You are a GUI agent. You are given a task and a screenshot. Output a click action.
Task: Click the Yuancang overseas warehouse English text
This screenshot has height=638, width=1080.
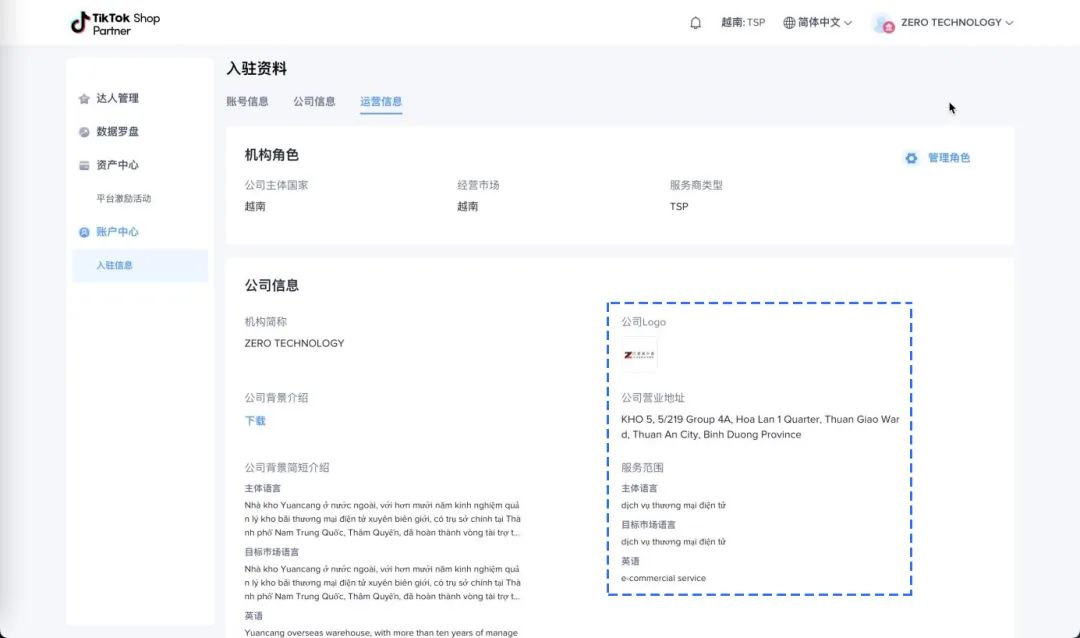point(381,632)
